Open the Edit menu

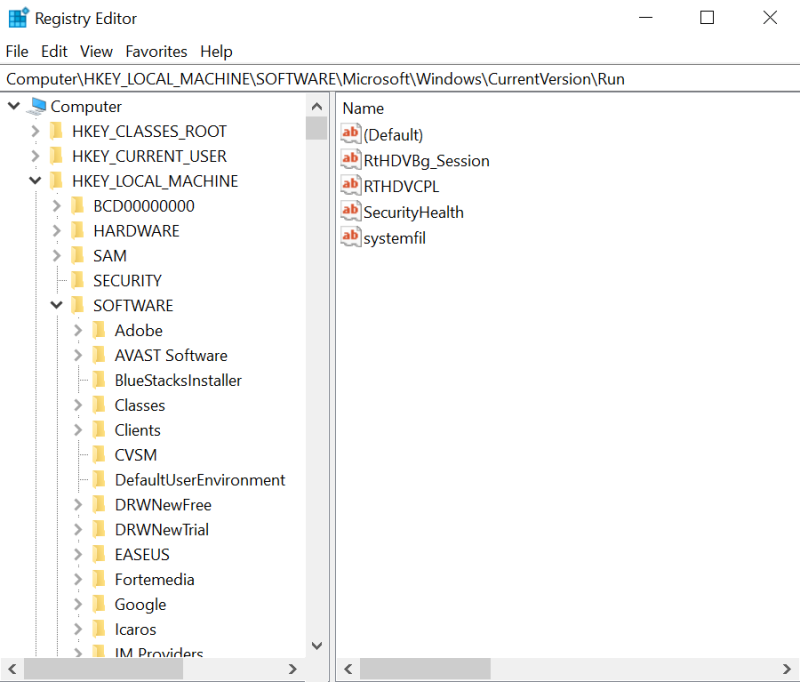click(54, 52)
